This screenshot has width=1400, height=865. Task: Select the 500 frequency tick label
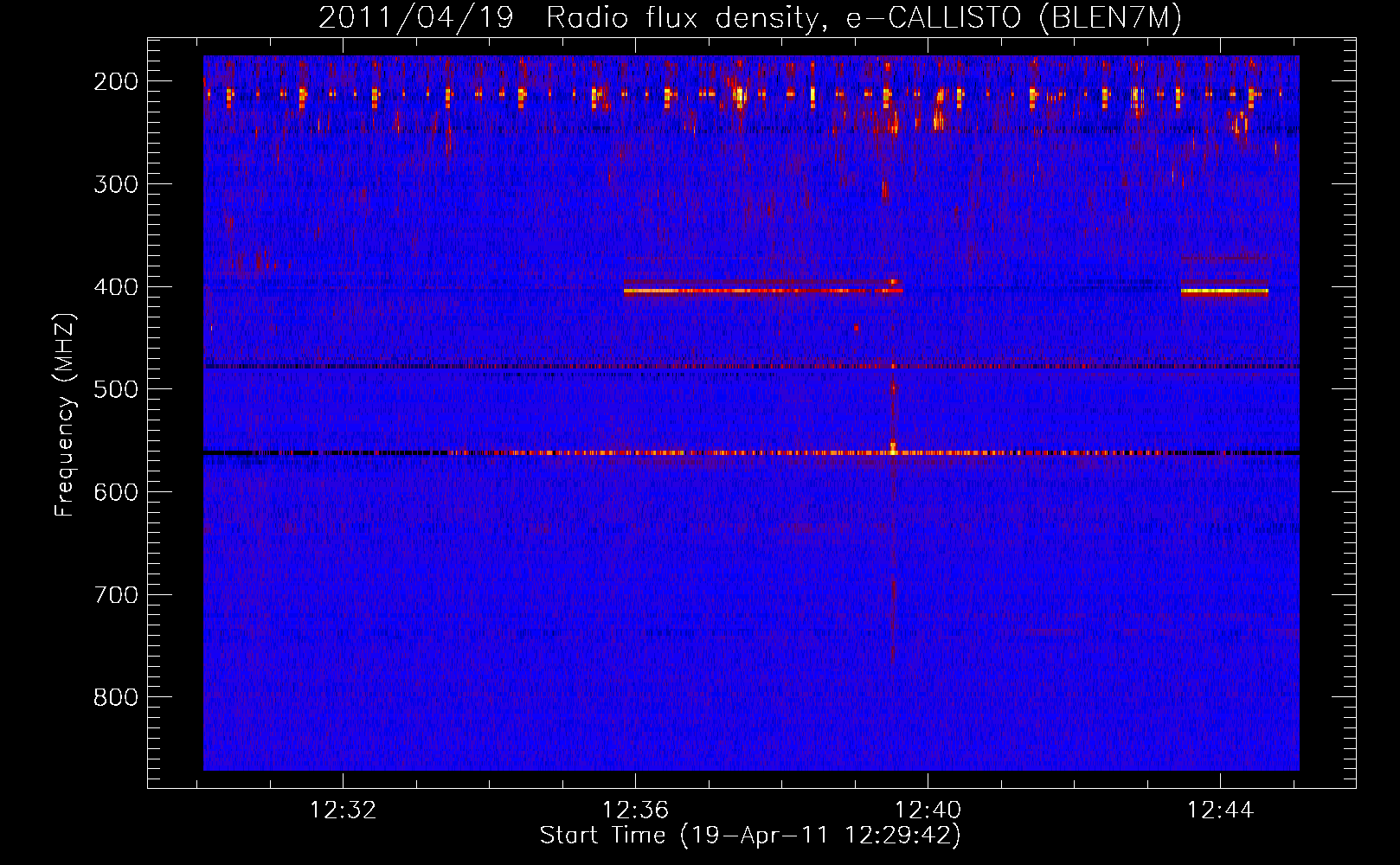(115, 389)
